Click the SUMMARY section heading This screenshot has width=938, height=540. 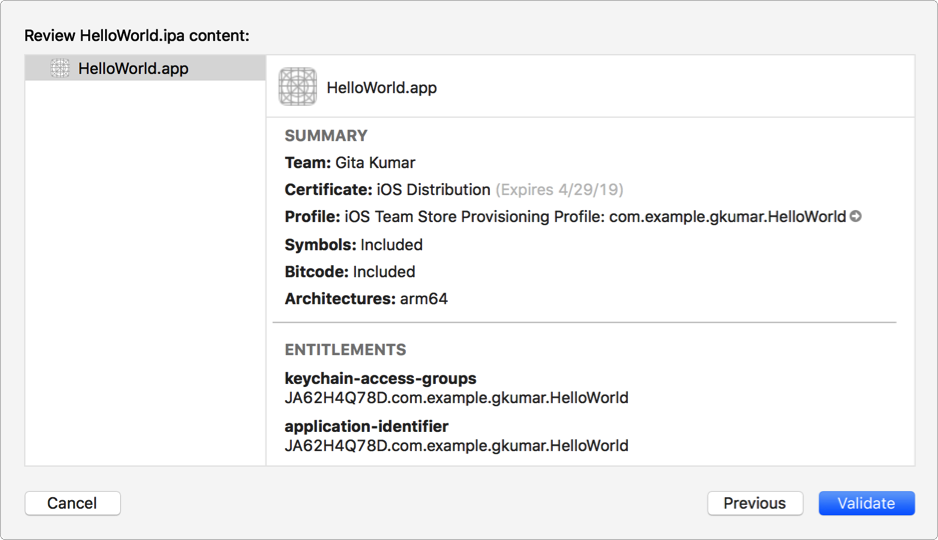[326, 136]
